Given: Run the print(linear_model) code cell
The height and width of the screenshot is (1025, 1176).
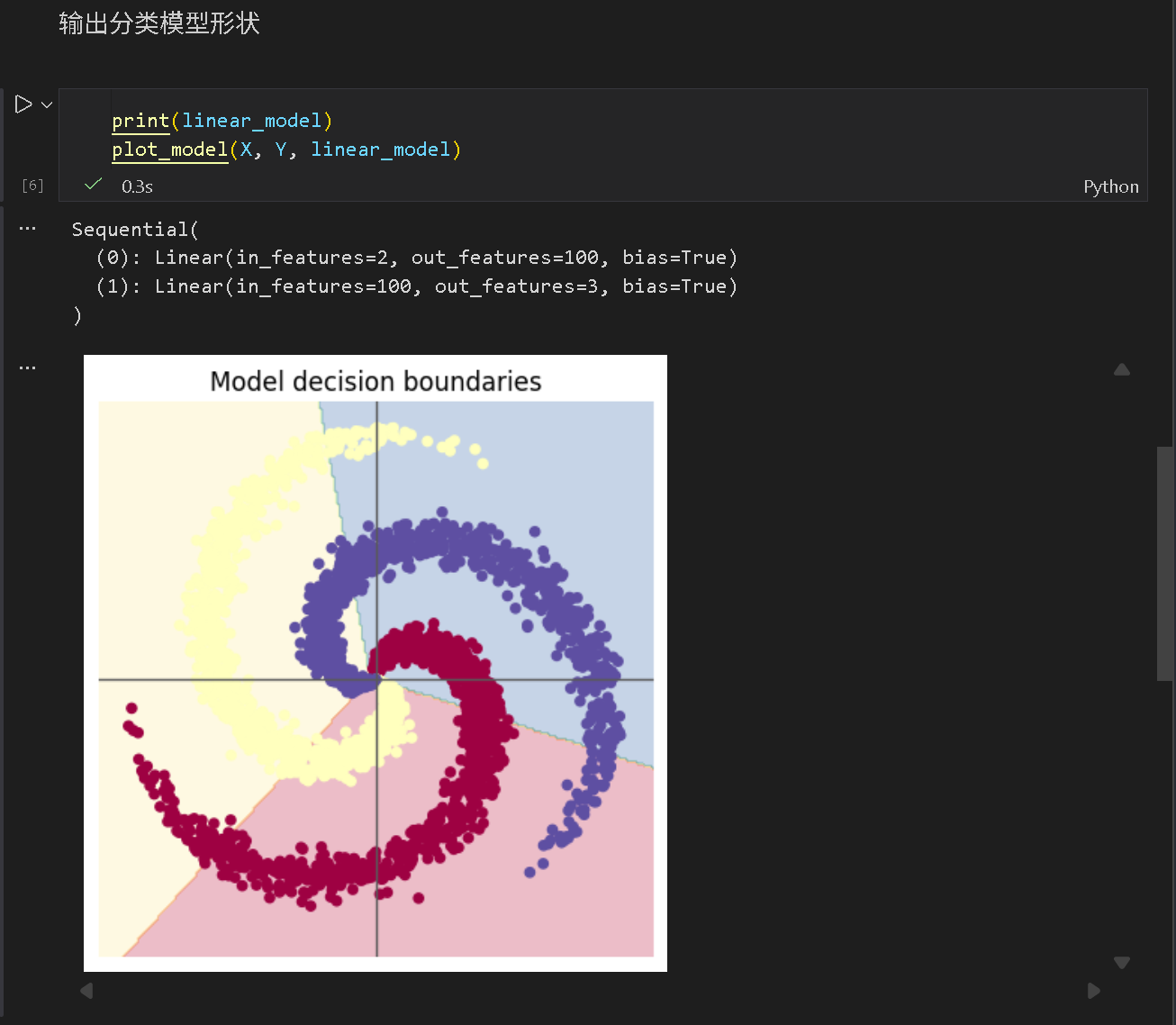Looking at the screenshot, I should pyautogui.click(x=23, y=104).
